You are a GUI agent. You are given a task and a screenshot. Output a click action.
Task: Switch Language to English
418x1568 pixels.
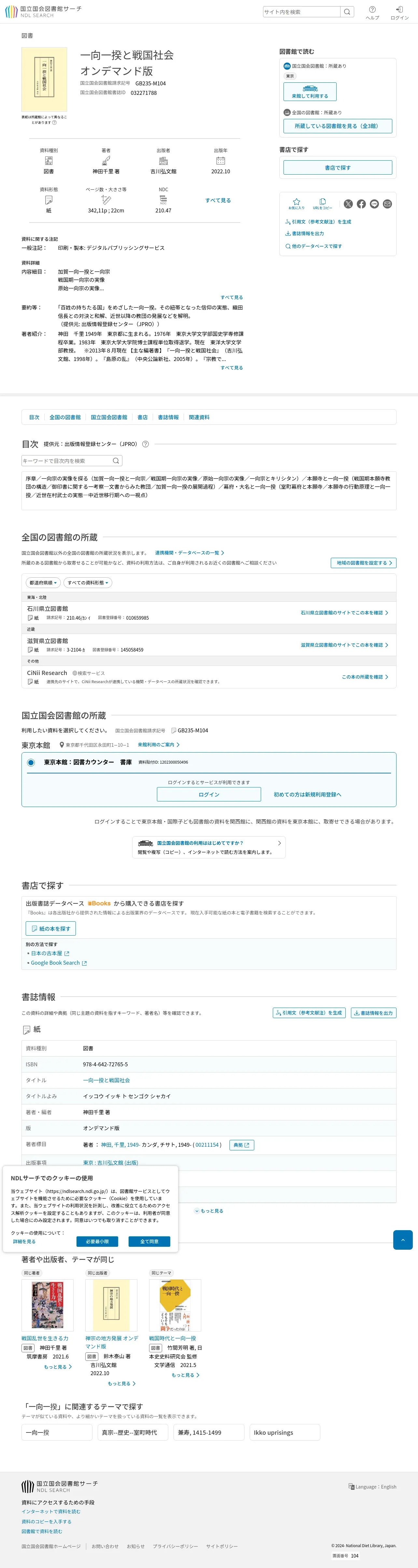[372, 1487]
